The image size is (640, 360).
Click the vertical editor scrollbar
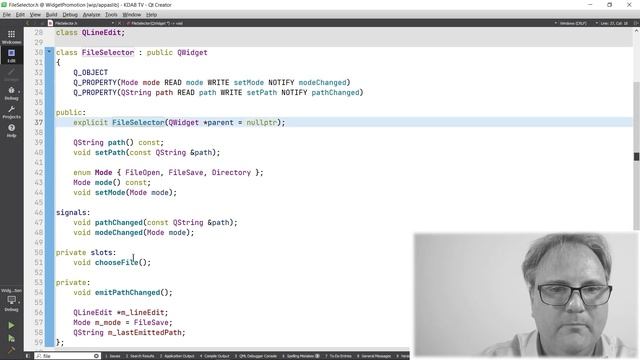[x=636, y=156]
